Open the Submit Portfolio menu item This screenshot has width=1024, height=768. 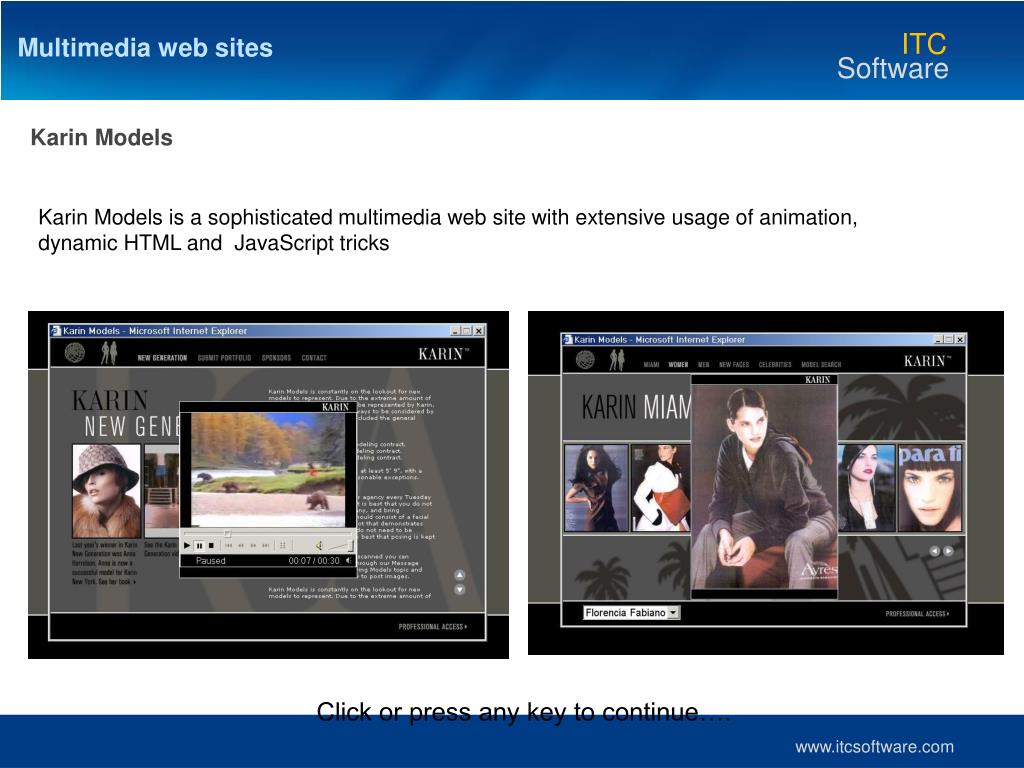coord(224,358)
